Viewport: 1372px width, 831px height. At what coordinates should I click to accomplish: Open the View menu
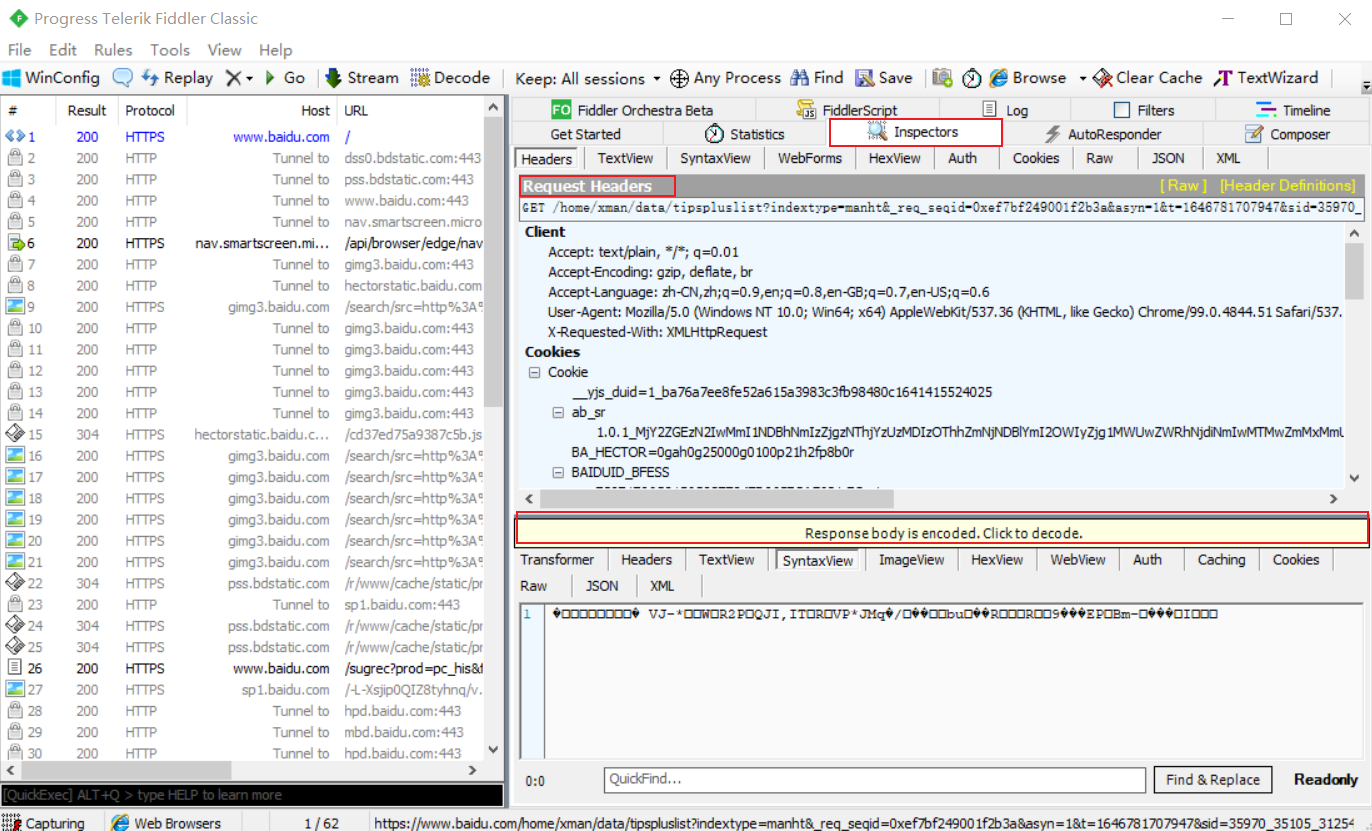[224, 50]
